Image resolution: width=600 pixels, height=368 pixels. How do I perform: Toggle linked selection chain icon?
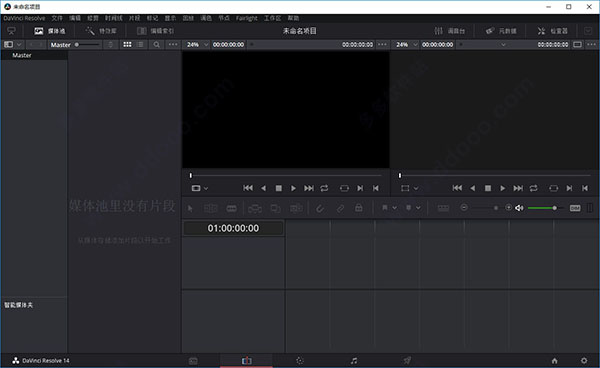click(340, 208)
